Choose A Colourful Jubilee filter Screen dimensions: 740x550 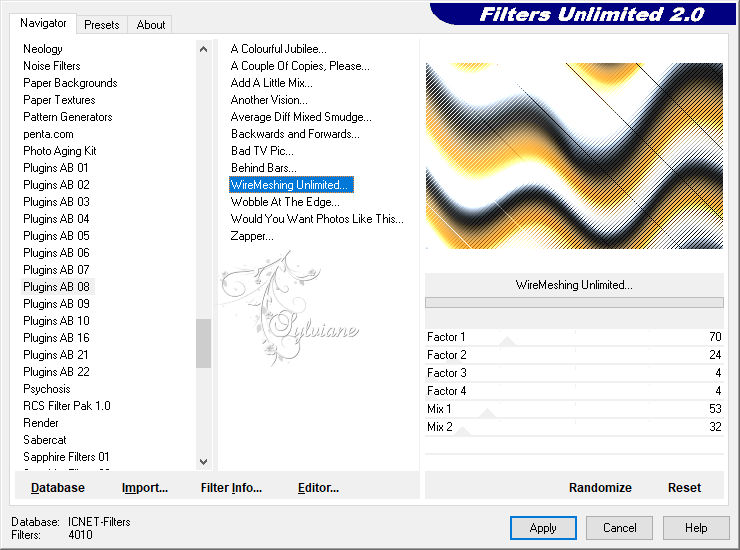coord(278,49)
